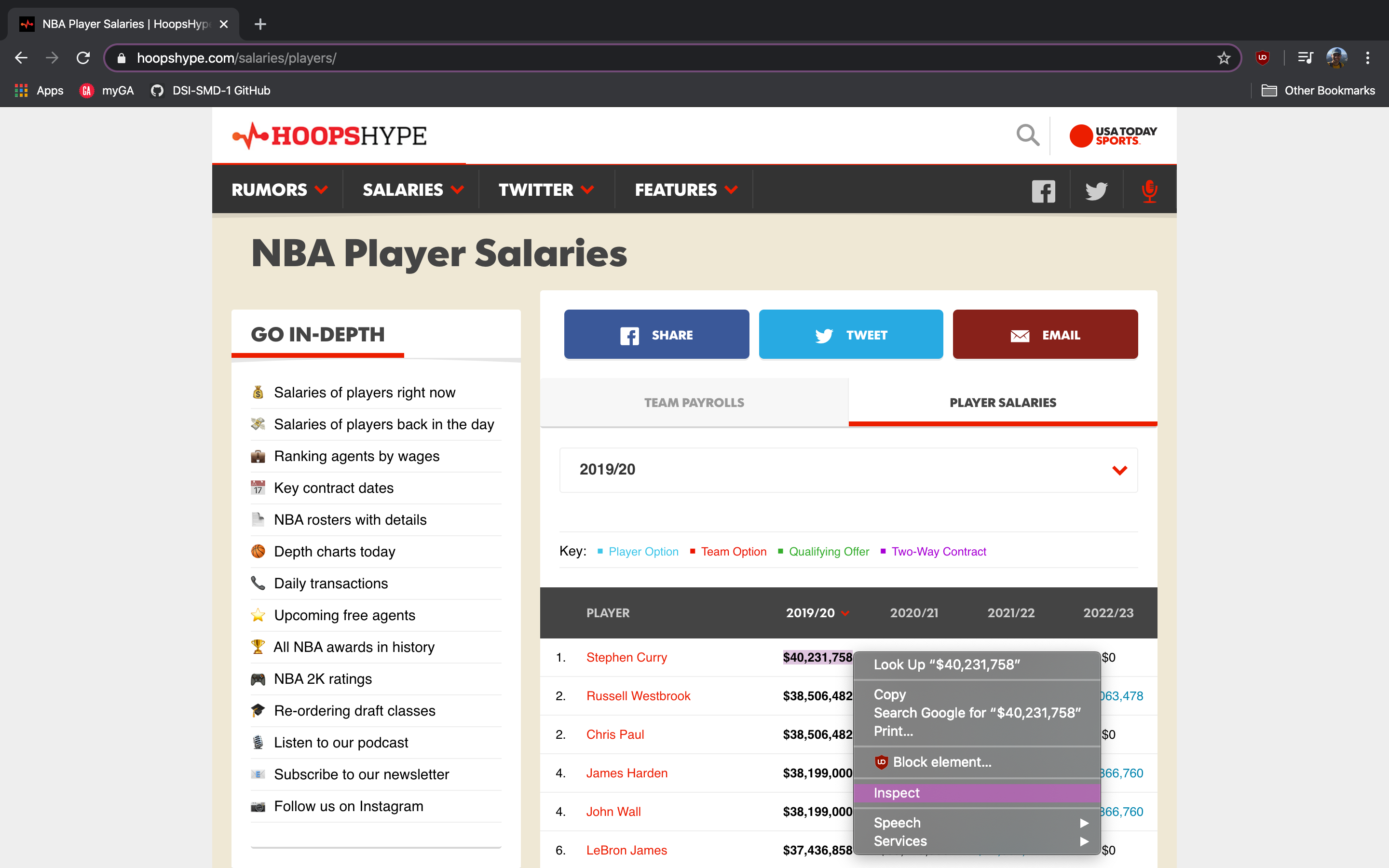
Task: Open Key contract dates
Action: tap(333, 488)
